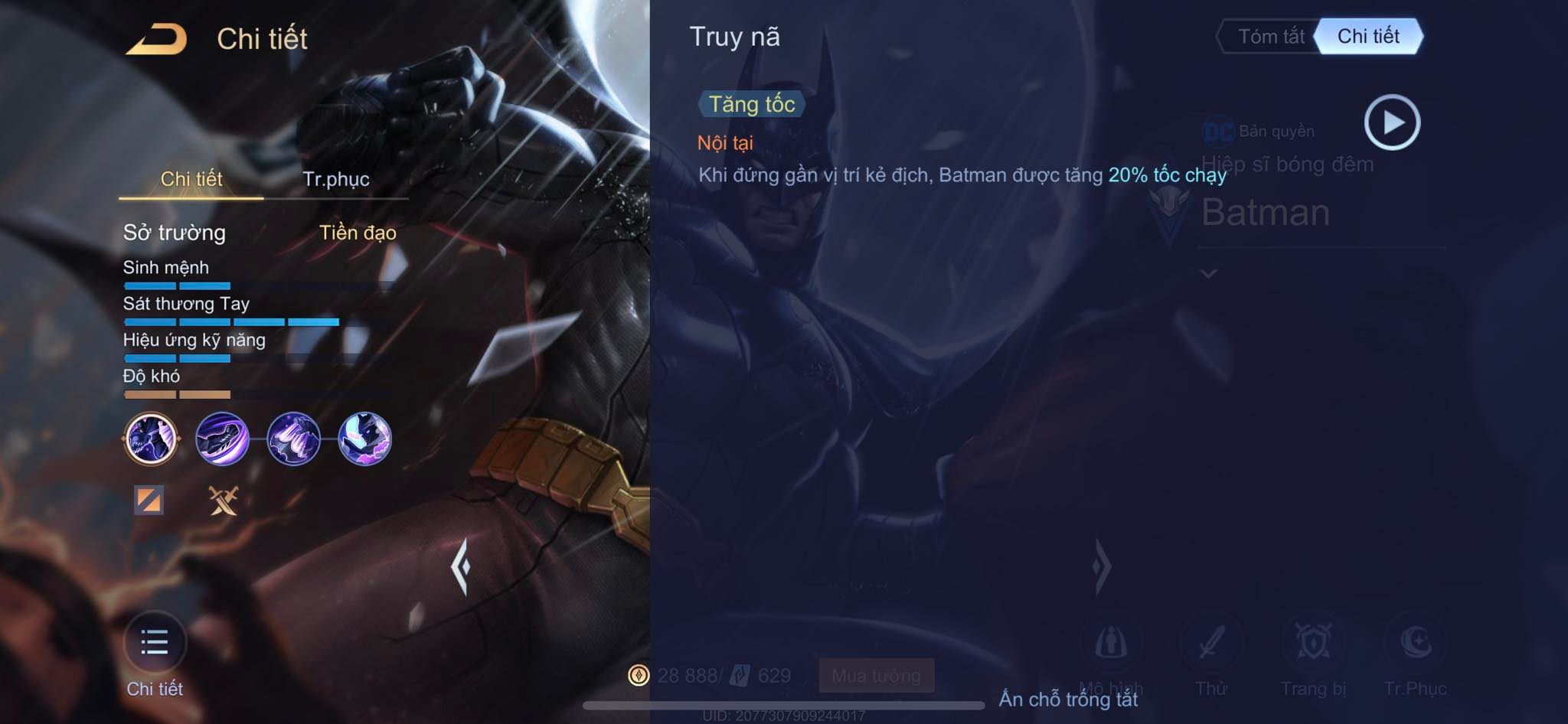This screenshot has width=1568, height=724.
Task: Select the second skill icon
Action: [222, 439]
